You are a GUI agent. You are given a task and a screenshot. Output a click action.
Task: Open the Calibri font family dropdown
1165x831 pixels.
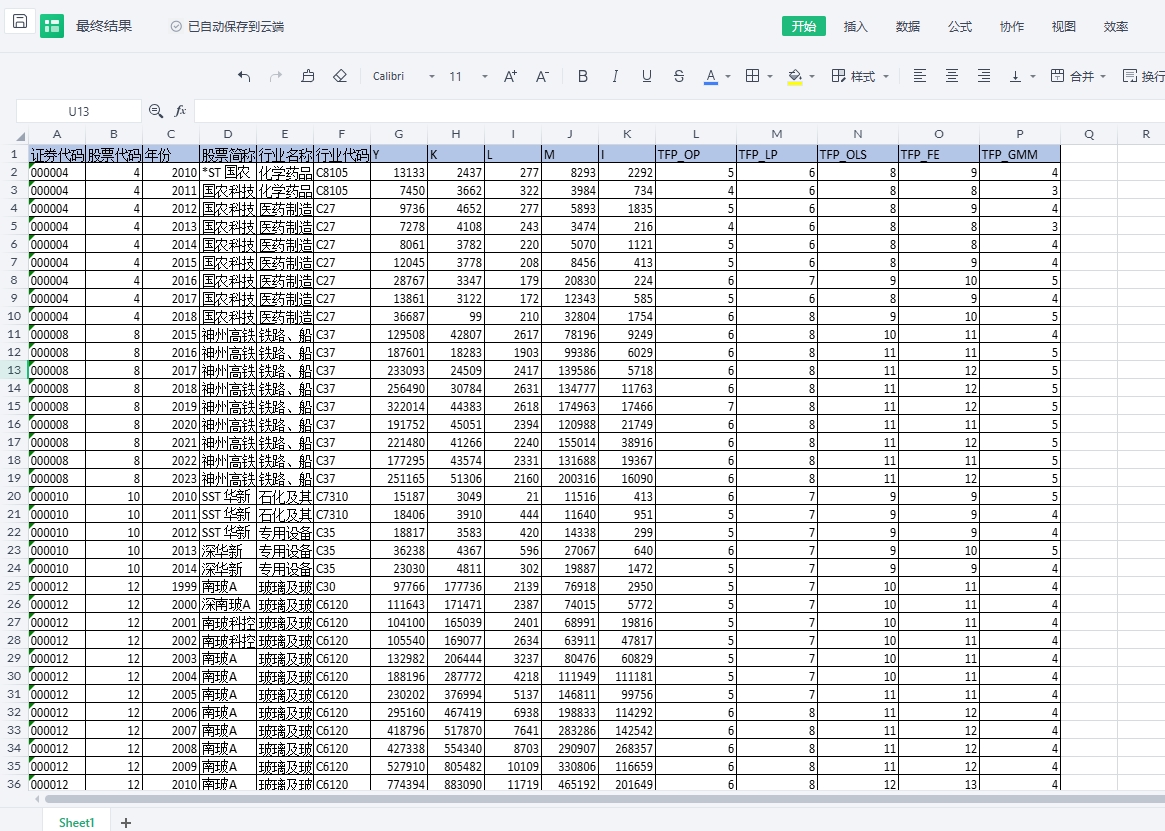point(404,76)
